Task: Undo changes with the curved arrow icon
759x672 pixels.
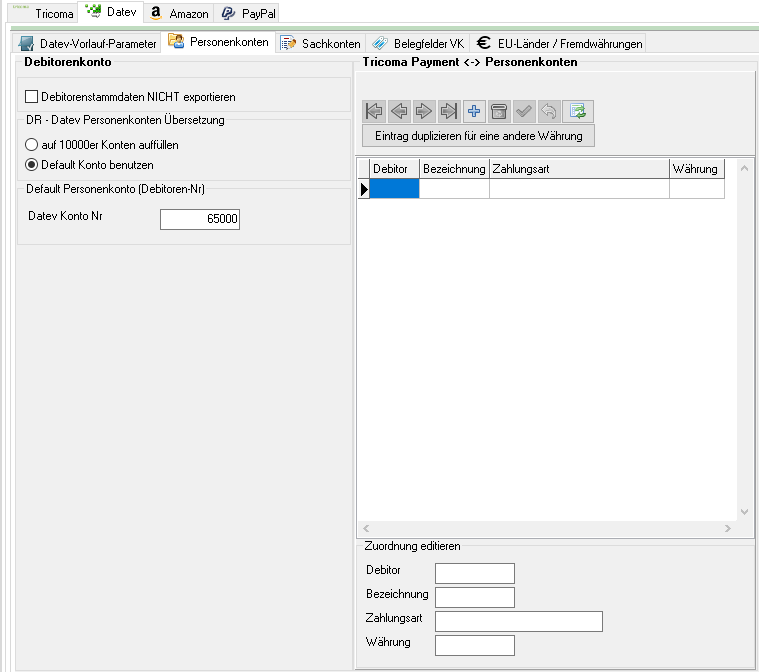Action: [x=549, y=111]
